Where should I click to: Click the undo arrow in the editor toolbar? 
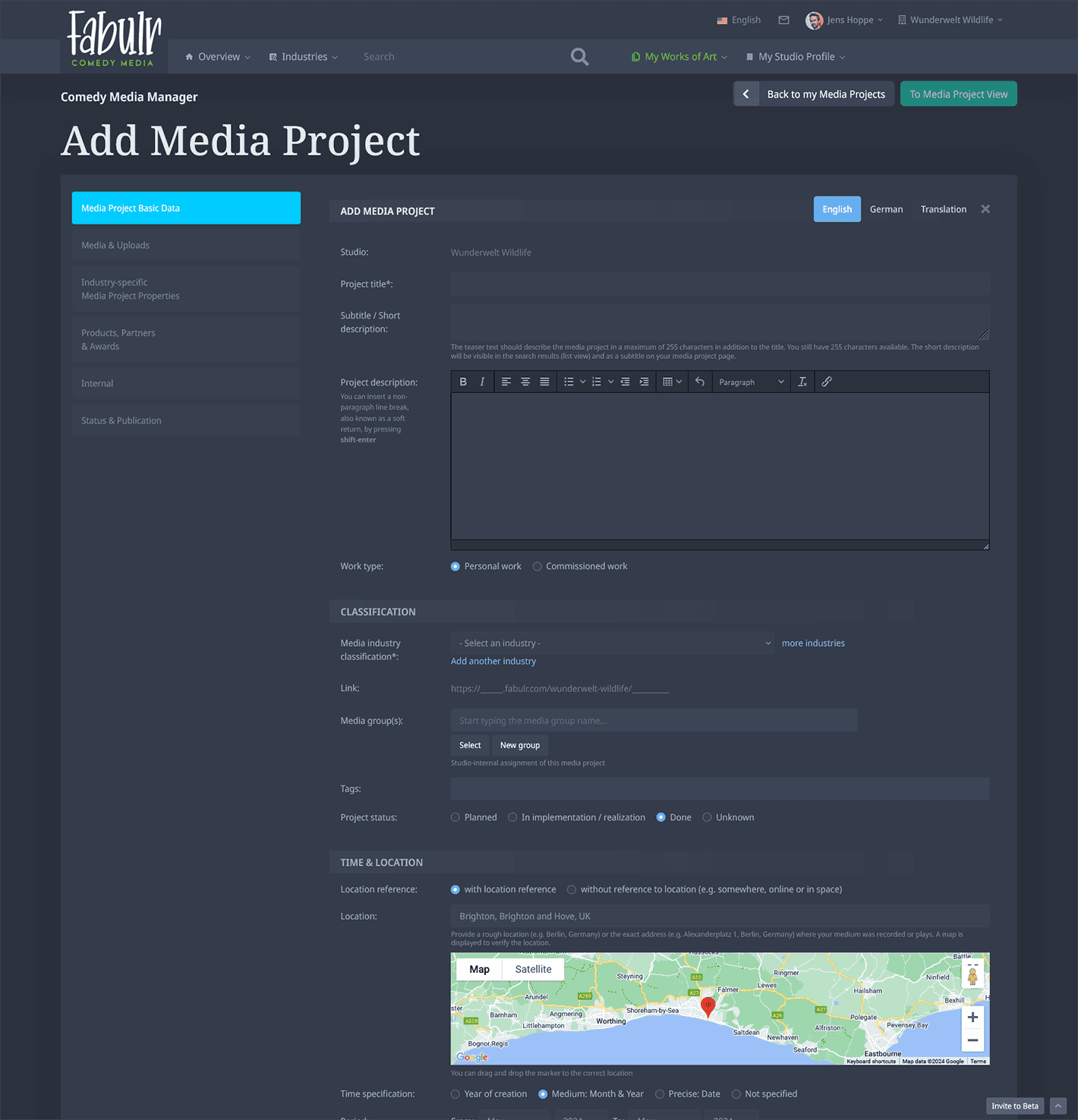click(x=700, y=382)
